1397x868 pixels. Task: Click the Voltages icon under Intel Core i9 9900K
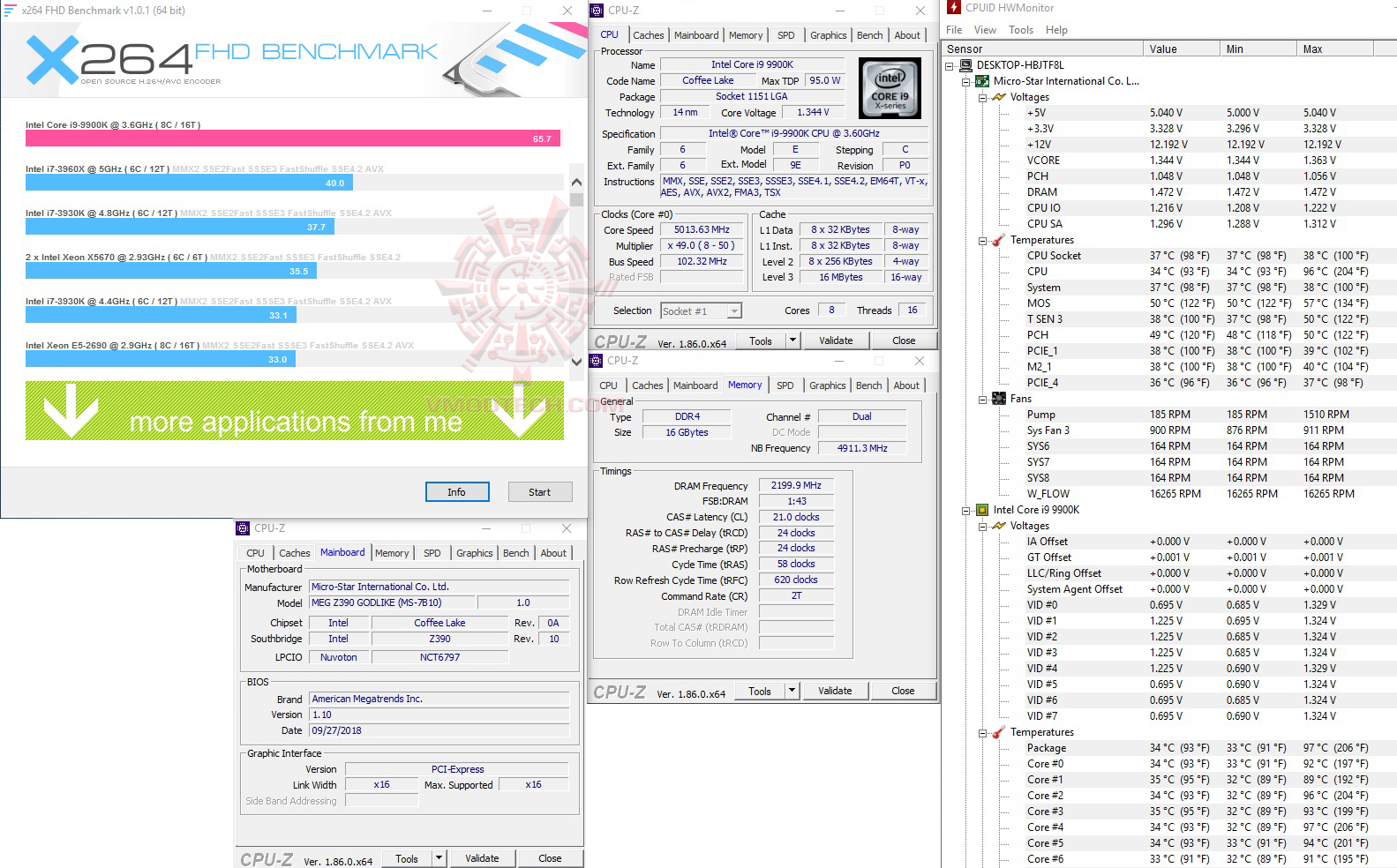[999, 526]
